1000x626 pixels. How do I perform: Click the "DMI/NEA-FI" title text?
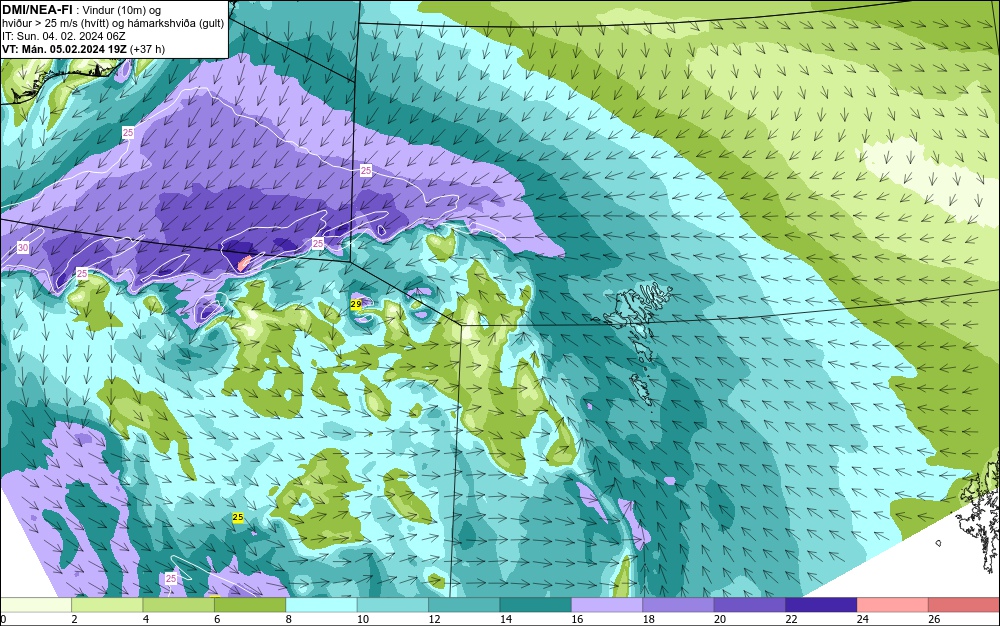(37, 9)
